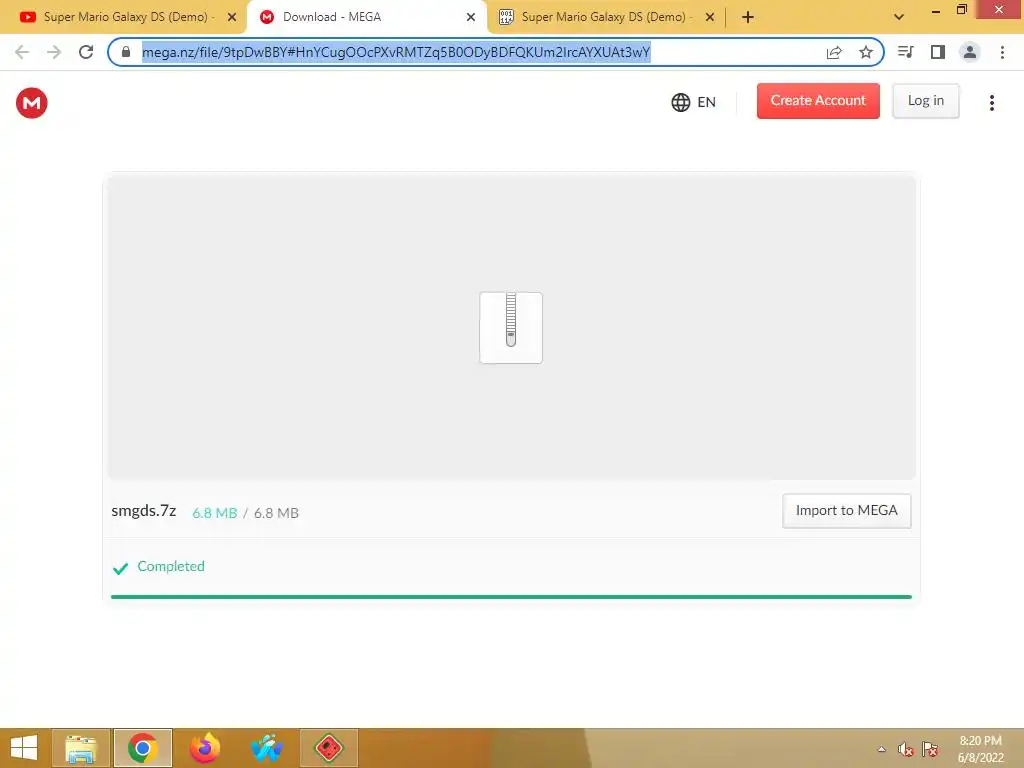This screenshot has height=768, width=1024.
Task: Close the Download - MEGA tab
Action: (x=471, y=18)
